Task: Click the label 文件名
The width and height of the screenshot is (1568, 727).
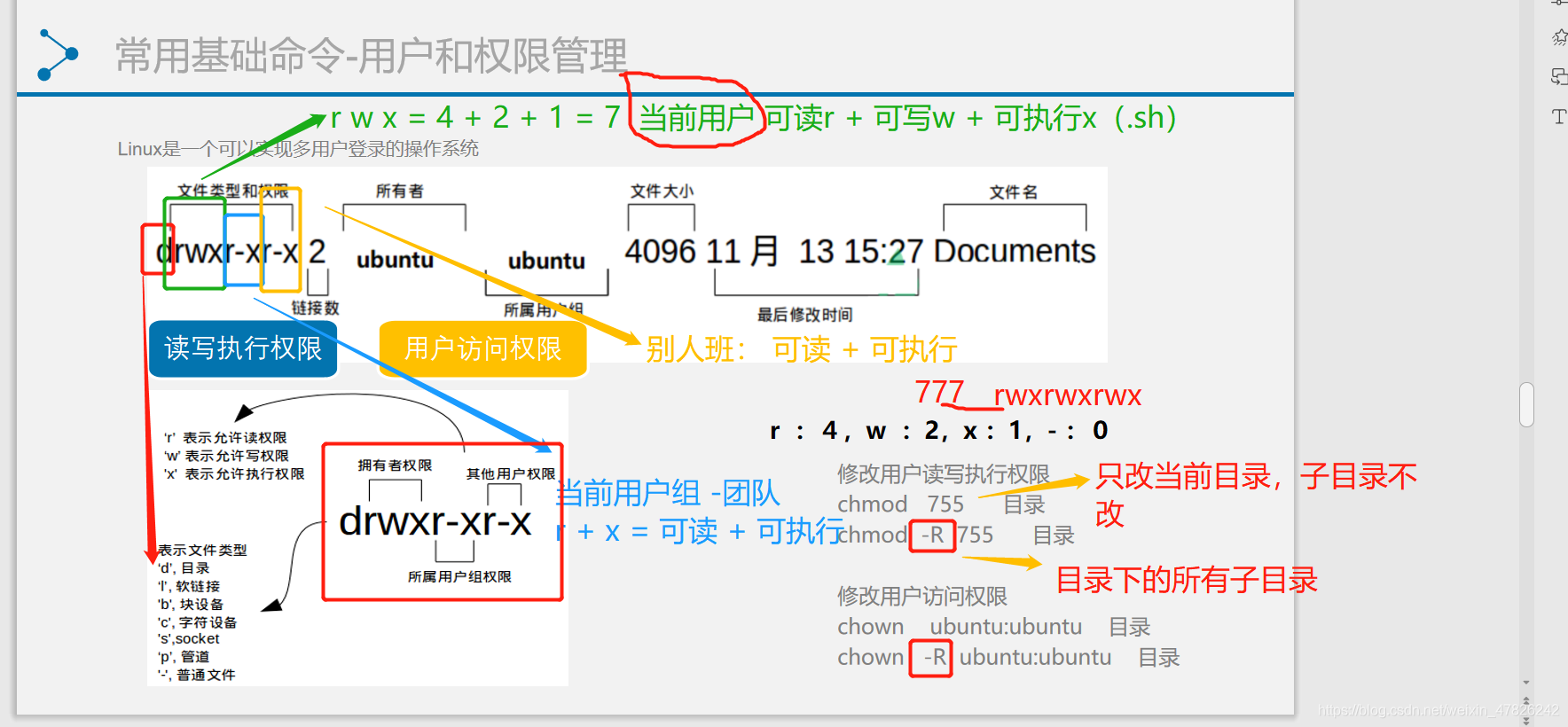Action: point(1014,192)
